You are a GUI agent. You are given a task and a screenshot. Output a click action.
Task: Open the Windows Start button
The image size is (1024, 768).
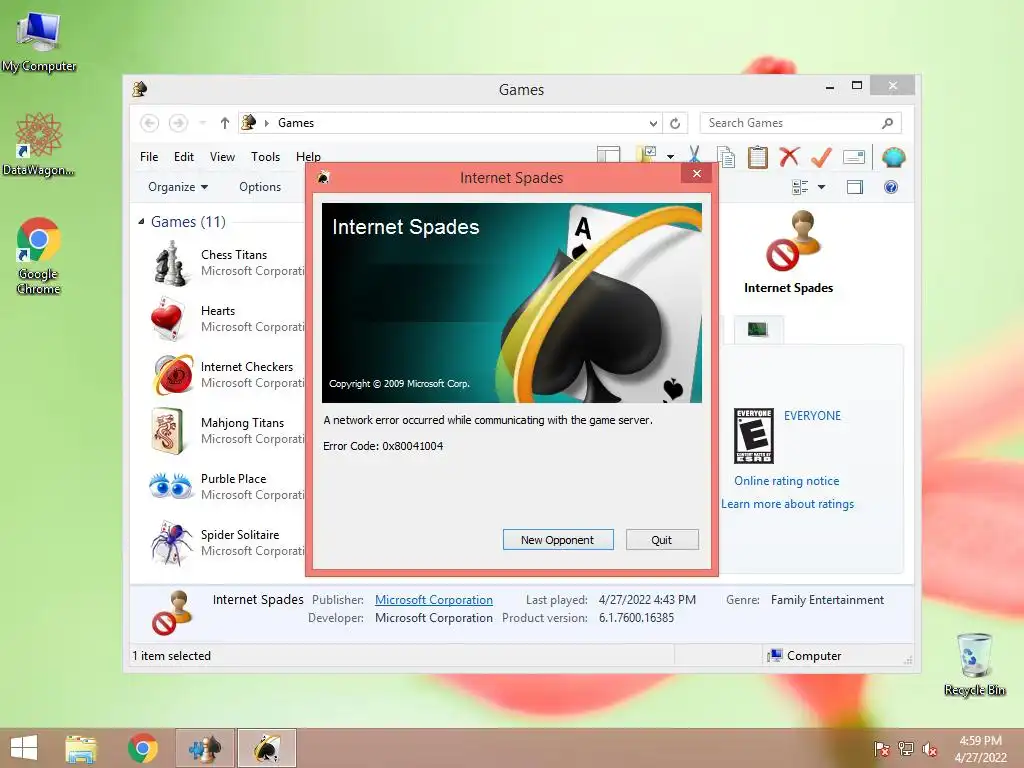24,748
